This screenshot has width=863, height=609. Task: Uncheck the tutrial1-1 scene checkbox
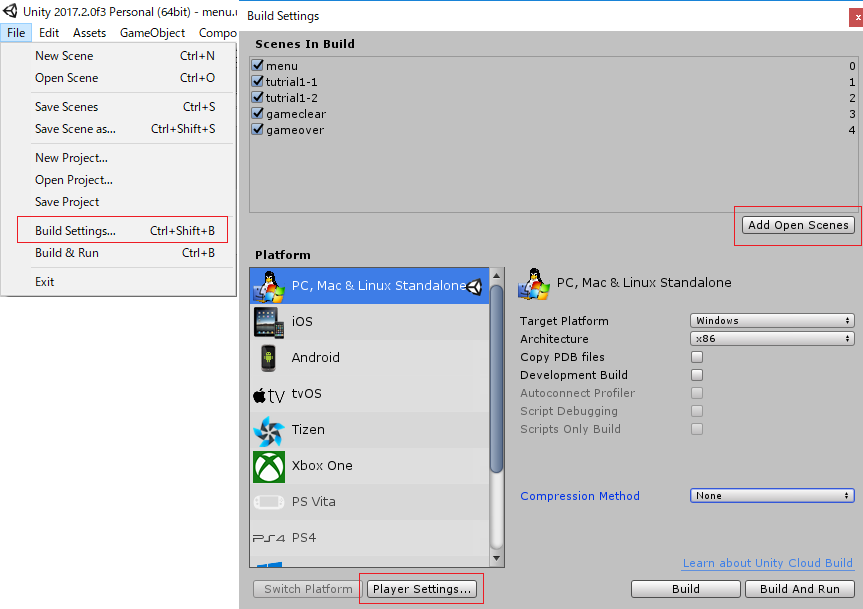[258, 81]
